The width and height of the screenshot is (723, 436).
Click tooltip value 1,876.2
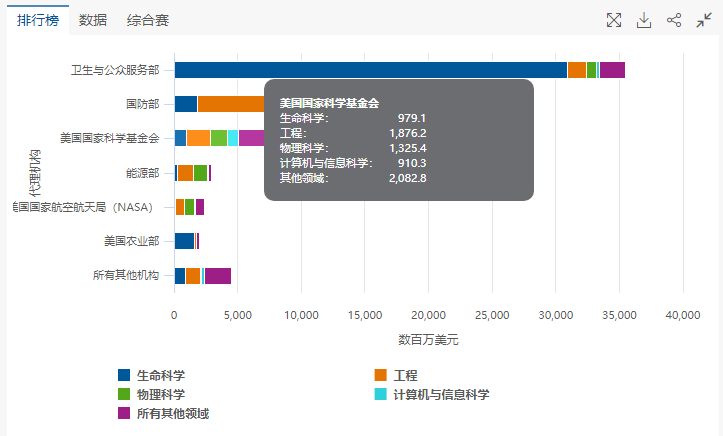(408, 133)
